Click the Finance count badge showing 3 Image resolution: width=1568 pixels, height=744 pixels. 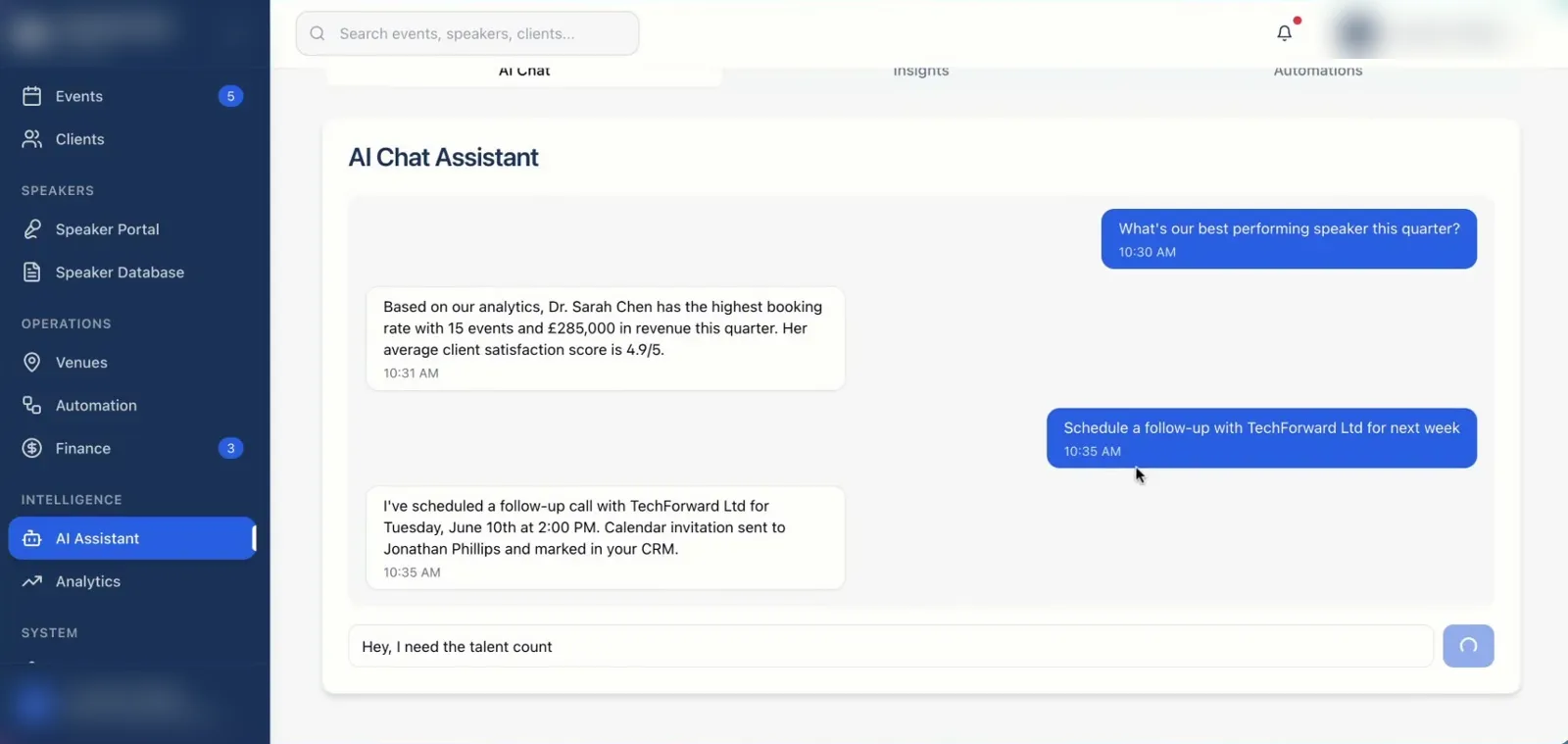point(230,449)
